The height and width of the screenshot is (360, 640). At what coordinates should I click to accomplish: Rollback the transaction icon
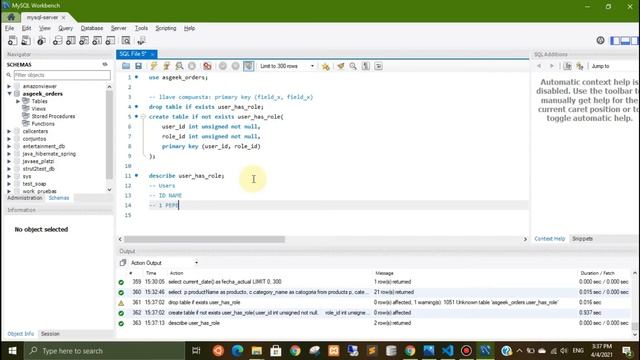[x=236, y=66]
